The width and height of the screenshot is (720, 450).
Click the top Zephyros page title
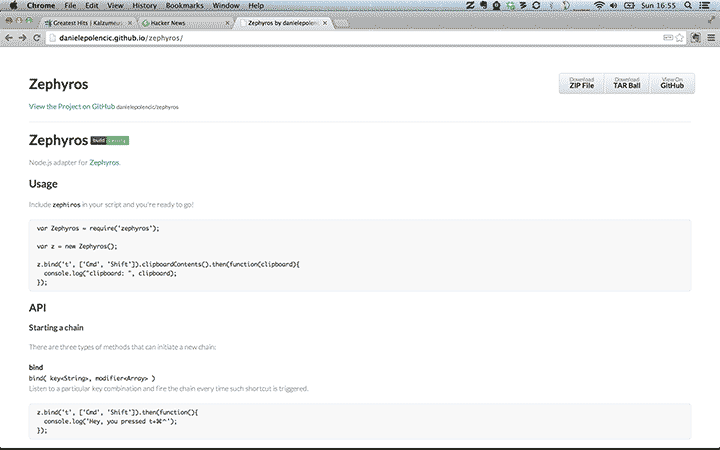58,84
